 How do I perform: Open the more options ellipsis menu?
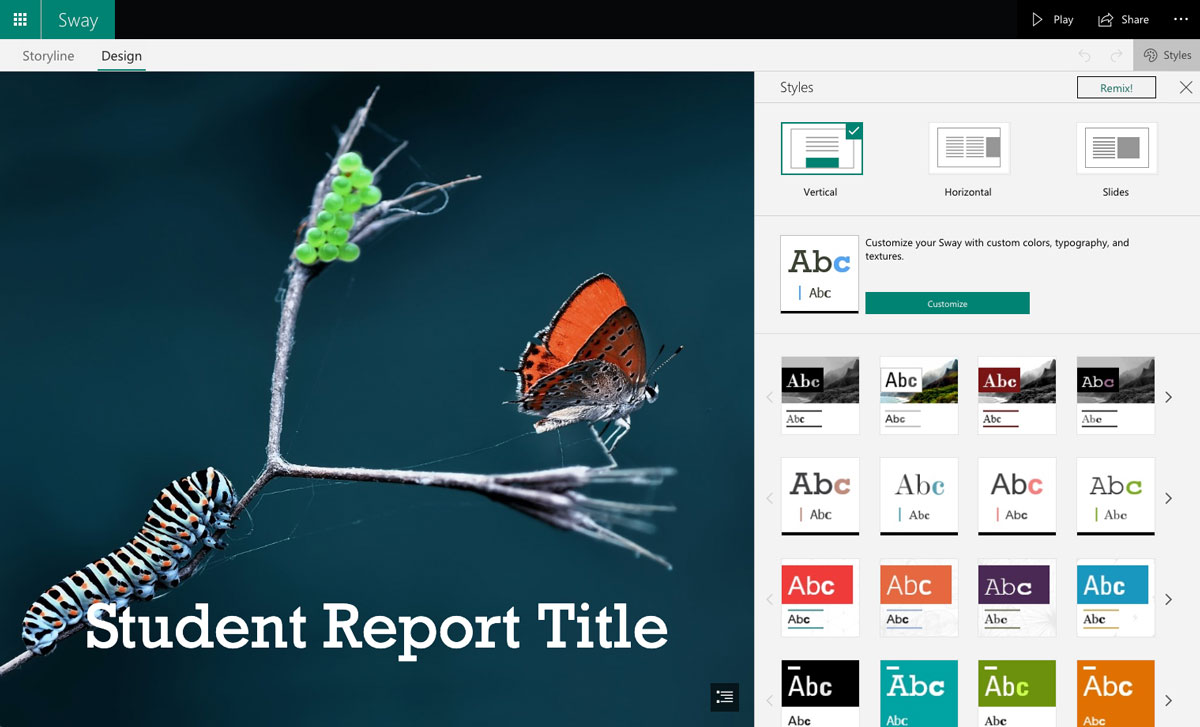point(1180,20)
